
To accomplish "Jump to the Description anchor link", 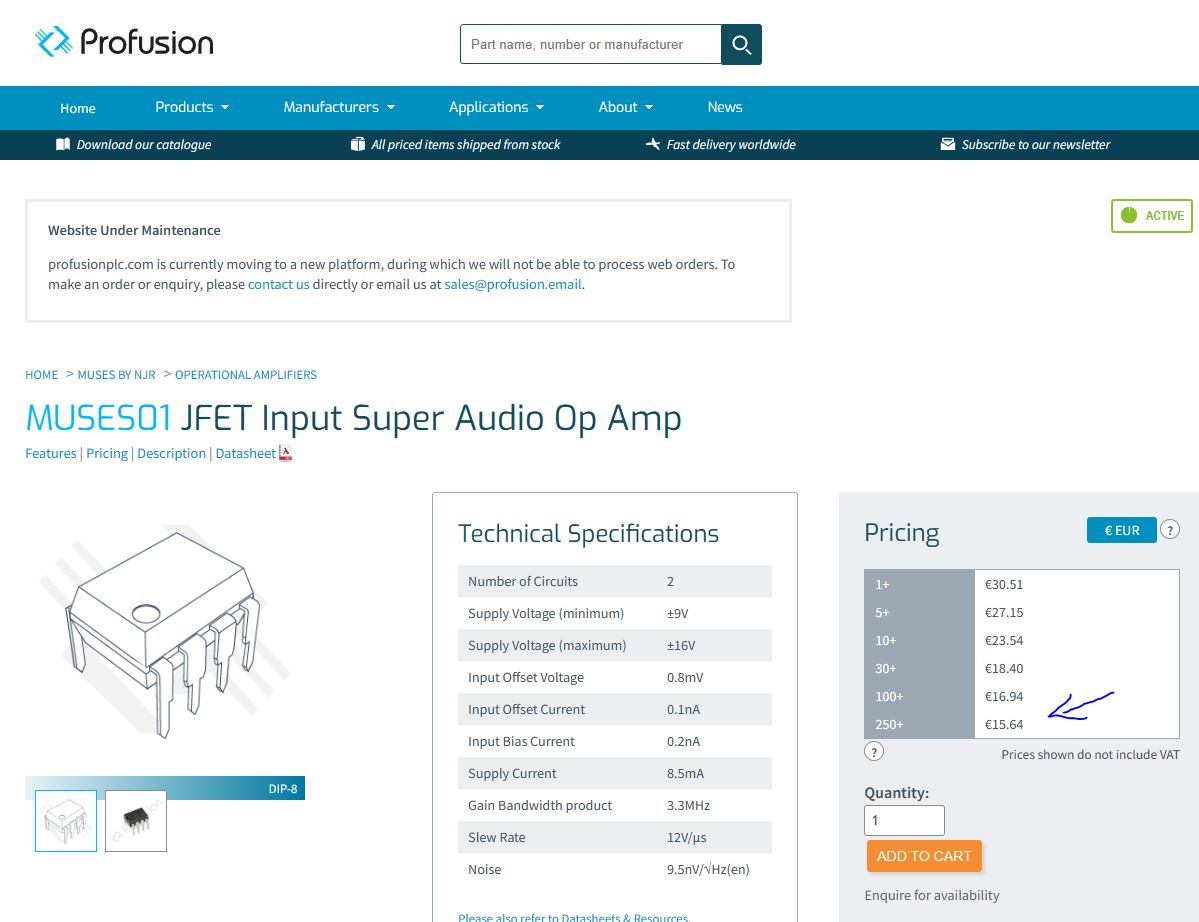I will [x=171, y=453].
